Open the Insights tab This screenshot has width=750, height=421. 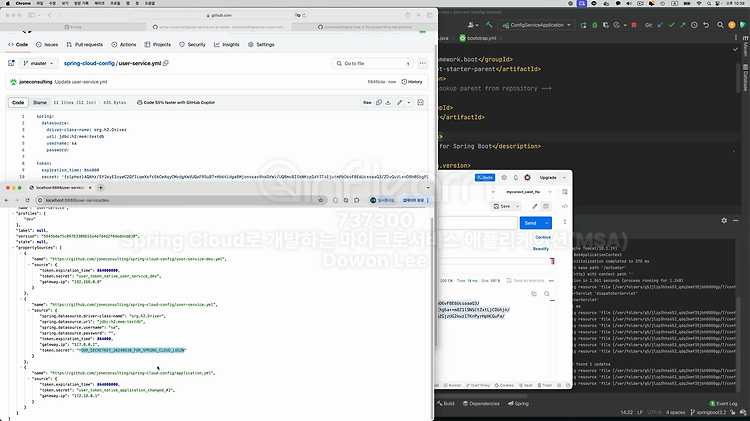coord(227,44)
